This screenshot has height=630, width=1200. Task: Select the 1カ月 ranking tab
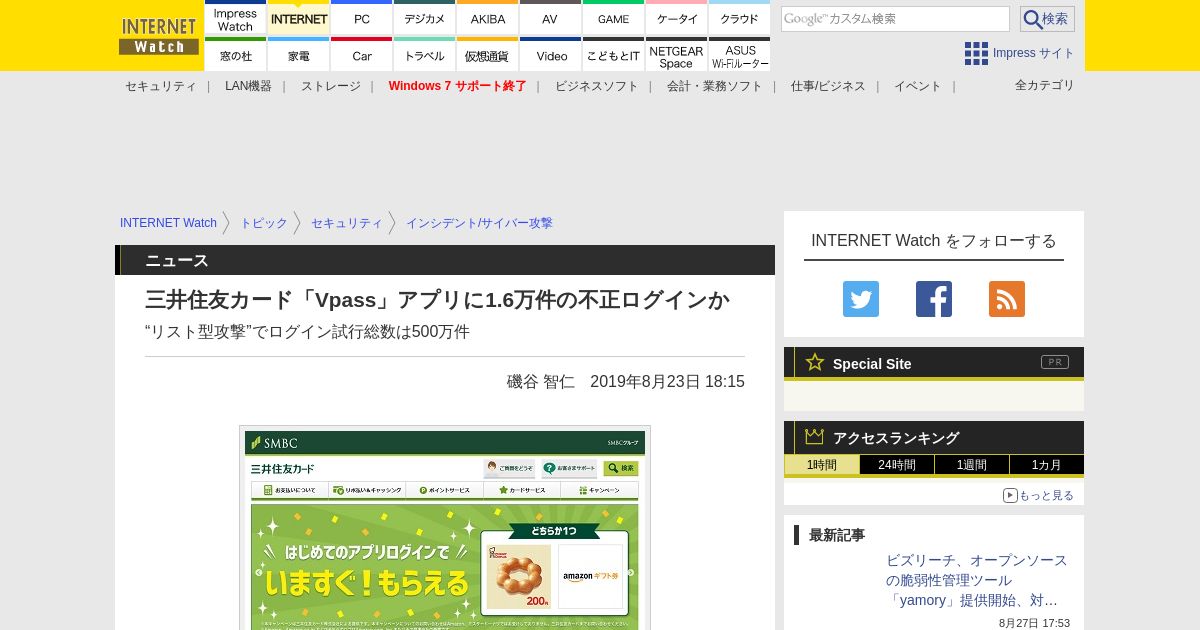(x=1047, y=465)
